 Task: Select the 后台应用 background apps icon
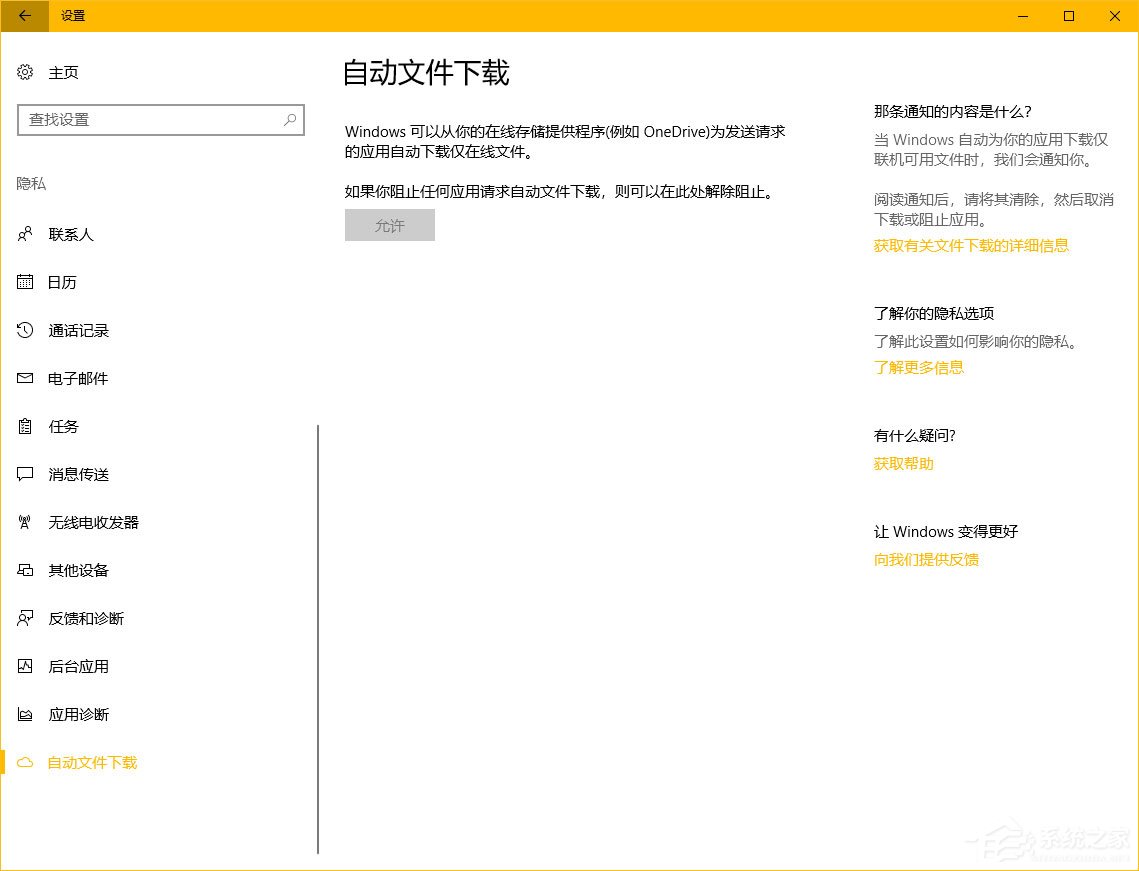point(25,666)
